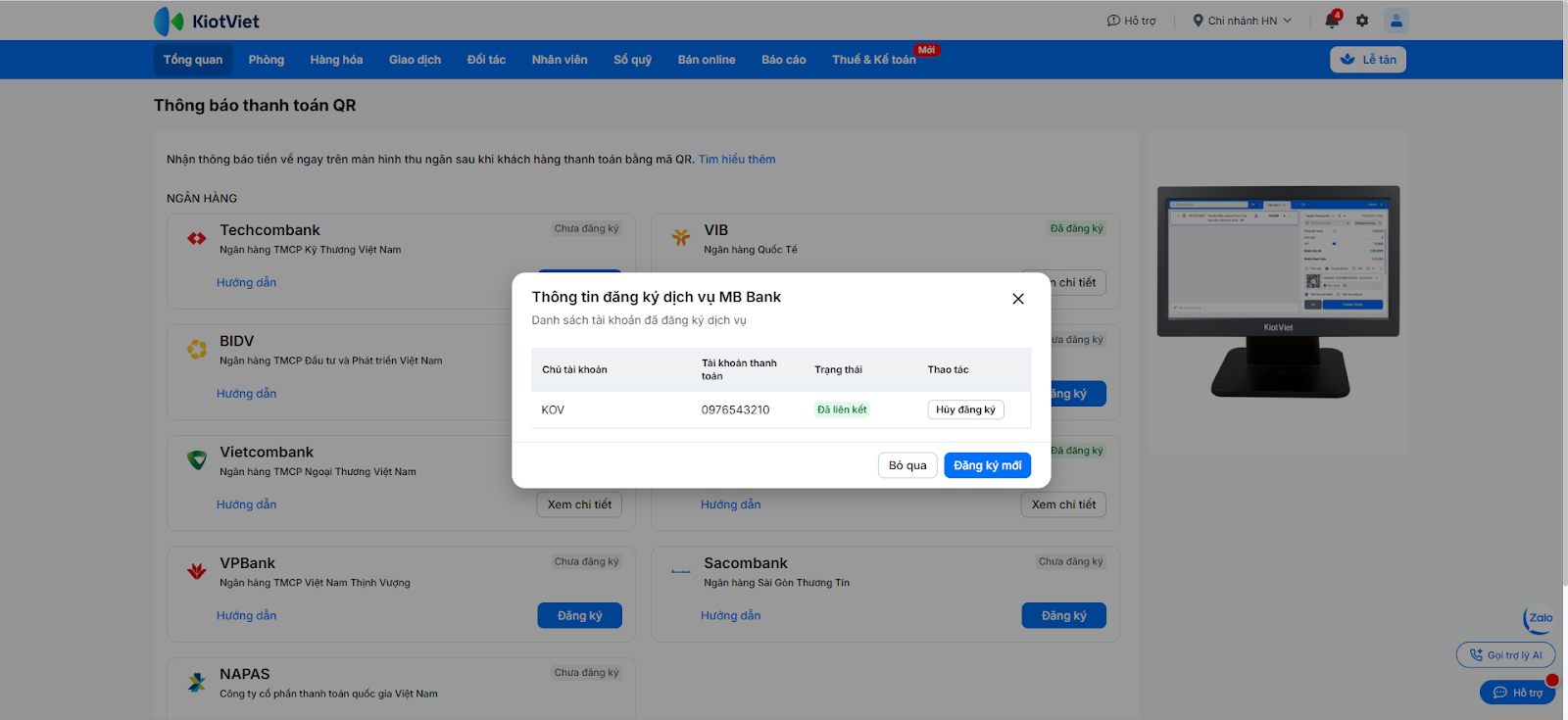Click the Tài khoản thanh toán column header
The height and width of the screenshot is (720, 1568).
[739, 369]
